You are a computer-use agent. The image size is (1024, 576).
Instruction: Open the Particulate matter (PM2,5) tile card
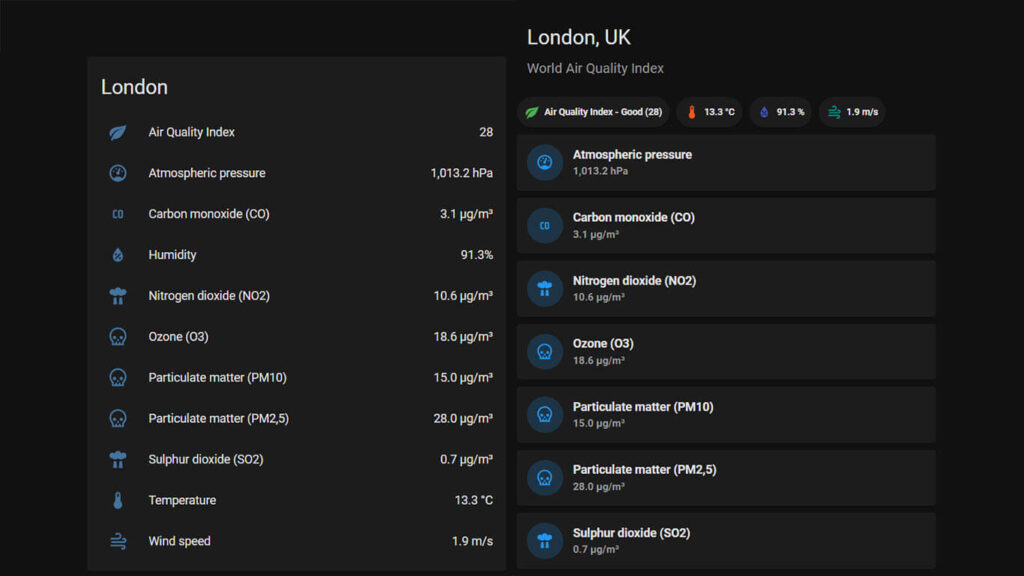click(726, 477)
